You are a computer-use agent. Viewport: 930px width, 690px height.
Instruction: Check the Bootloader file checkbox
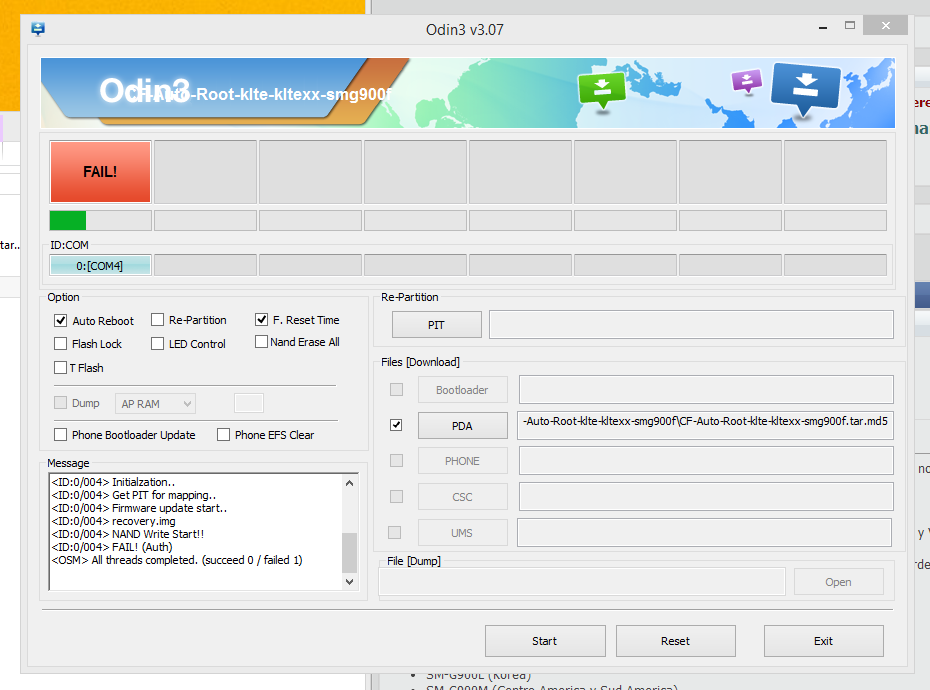(396, 390)
